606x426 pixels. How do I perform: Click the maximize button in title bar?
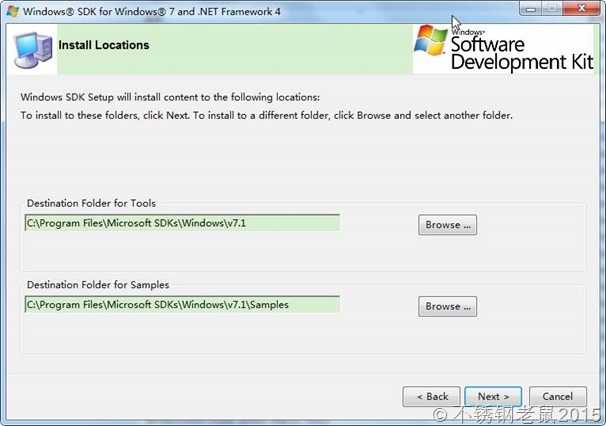552,8
